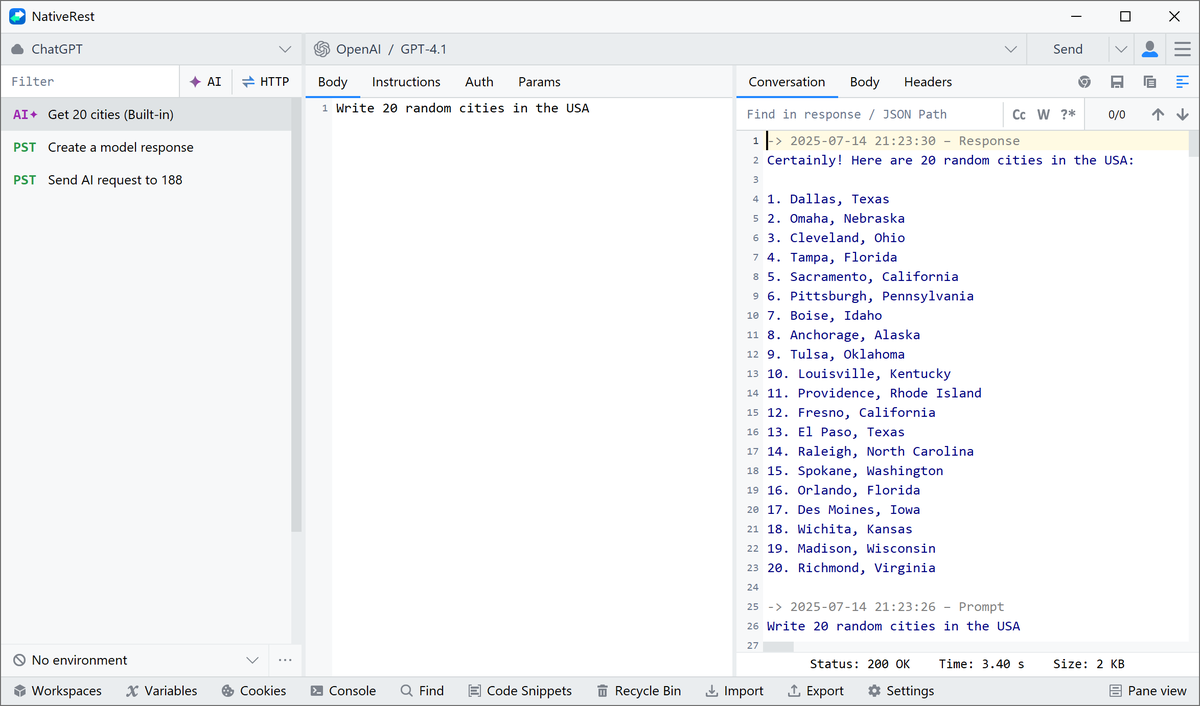Copy response to clipboard icon
This screenshot has width=1200, height=706.
tap(1150, 82)
